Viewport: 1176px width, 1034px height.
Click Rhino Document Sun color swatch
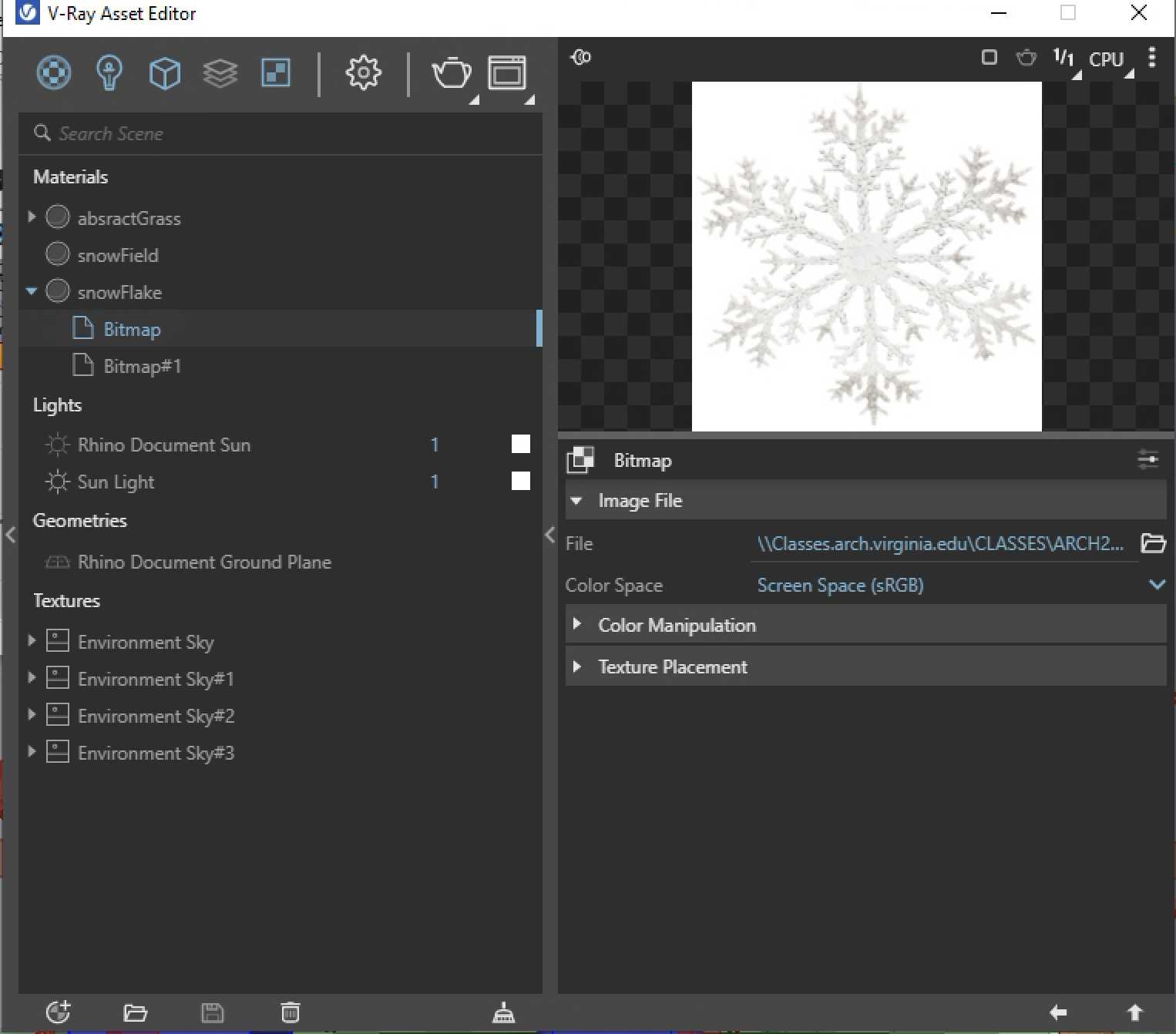521,445
